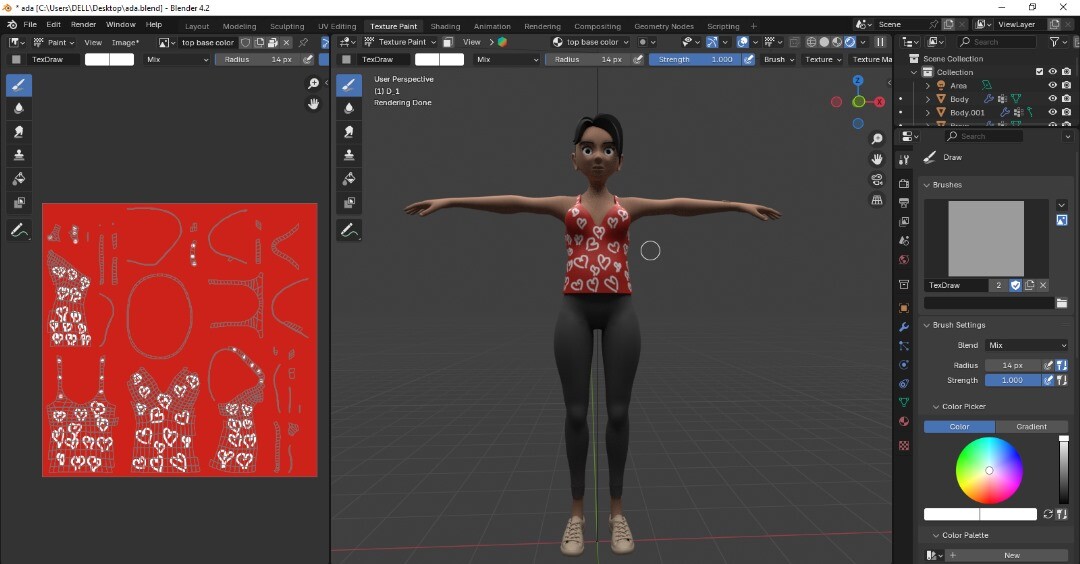This screenshot has width=1080, height=564.
Task: Click New button in Color Palette
Action: 1011,555
